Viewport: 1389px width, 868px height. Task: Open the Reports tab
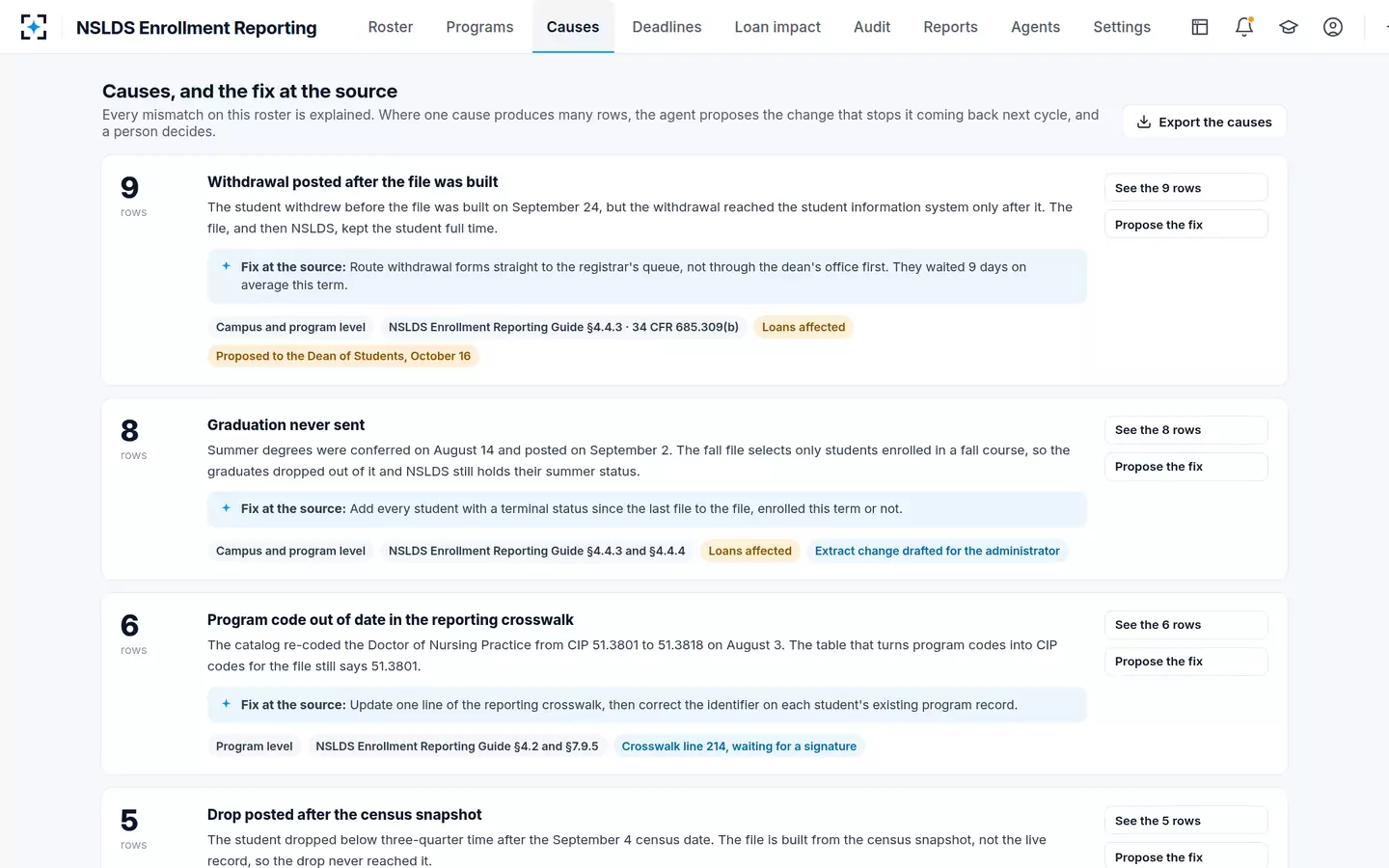click(950, 27)
